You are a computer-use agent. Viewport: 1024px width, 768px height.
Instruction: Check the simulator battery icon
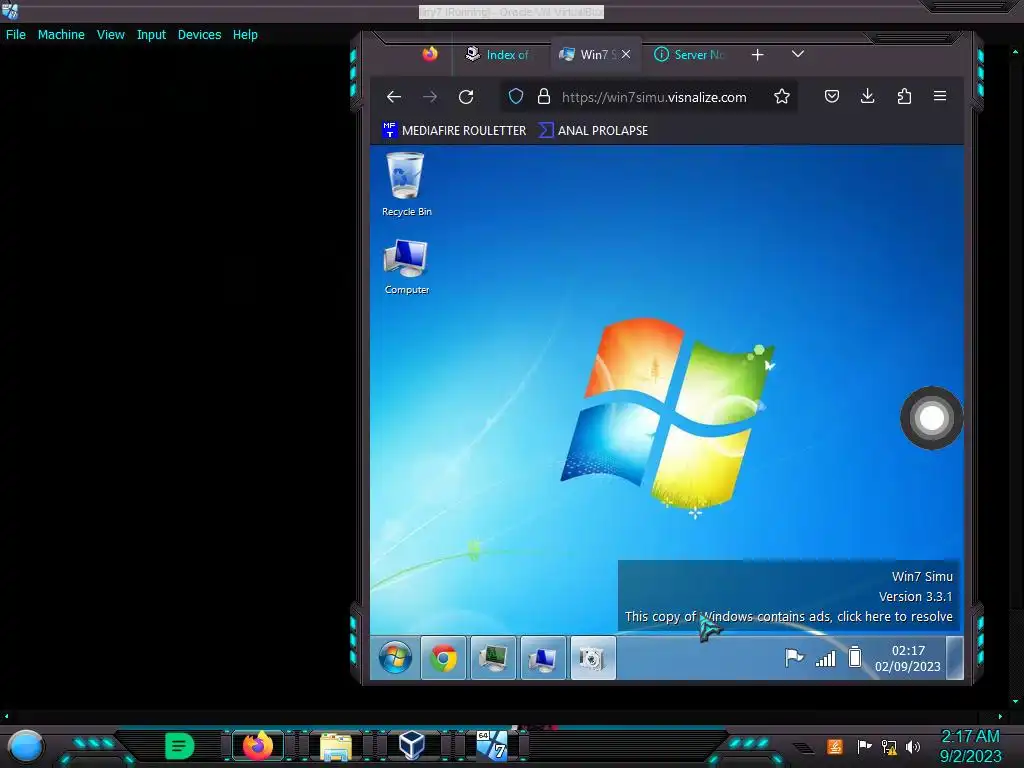pyautogui.click(x=855, y=657)
